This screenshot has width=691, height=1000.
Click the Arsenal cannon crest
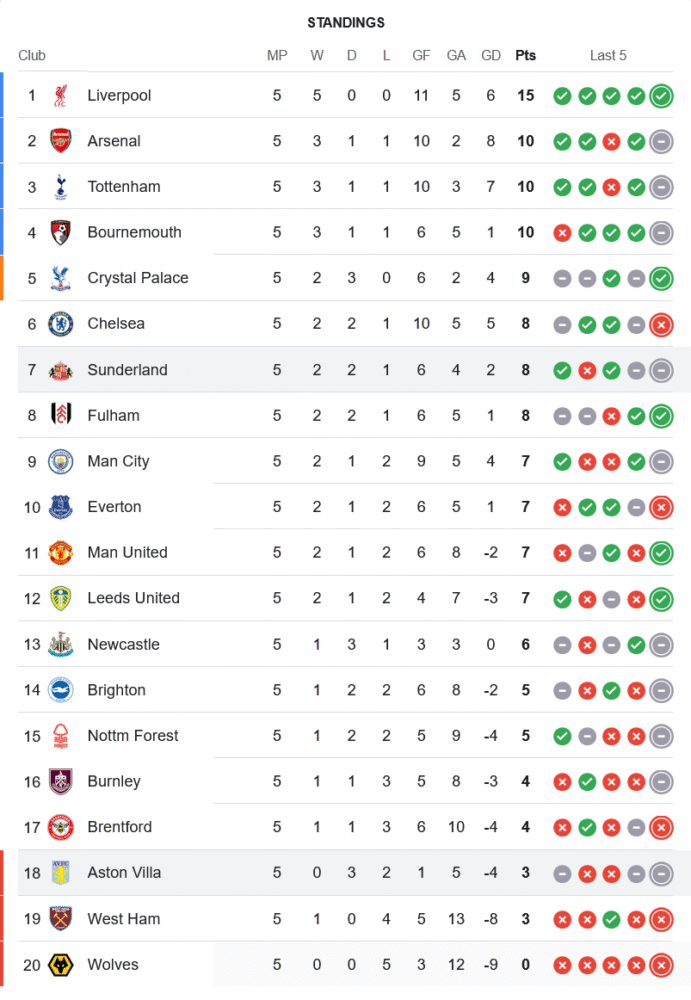tap(61, 141)
